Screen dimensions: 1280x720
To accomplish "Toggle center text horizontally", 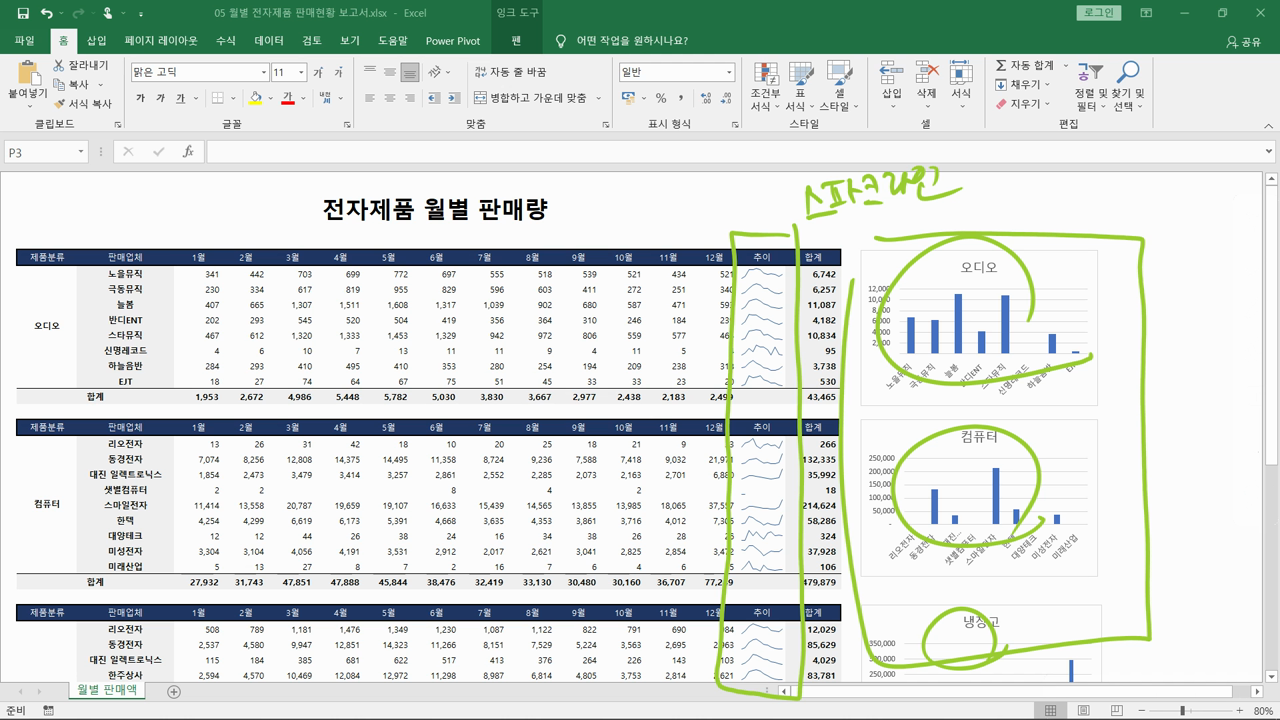I will click(x=389, y=98).
